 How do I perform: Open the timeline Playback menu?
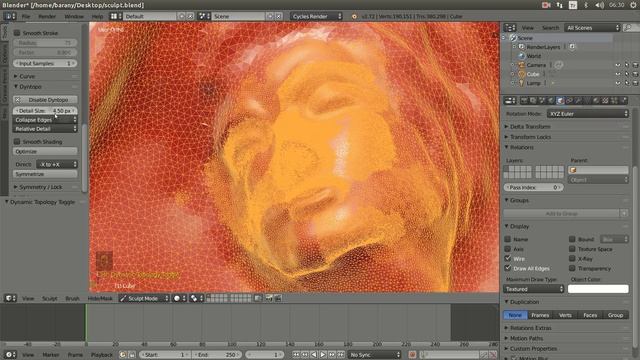click(102, 355)
